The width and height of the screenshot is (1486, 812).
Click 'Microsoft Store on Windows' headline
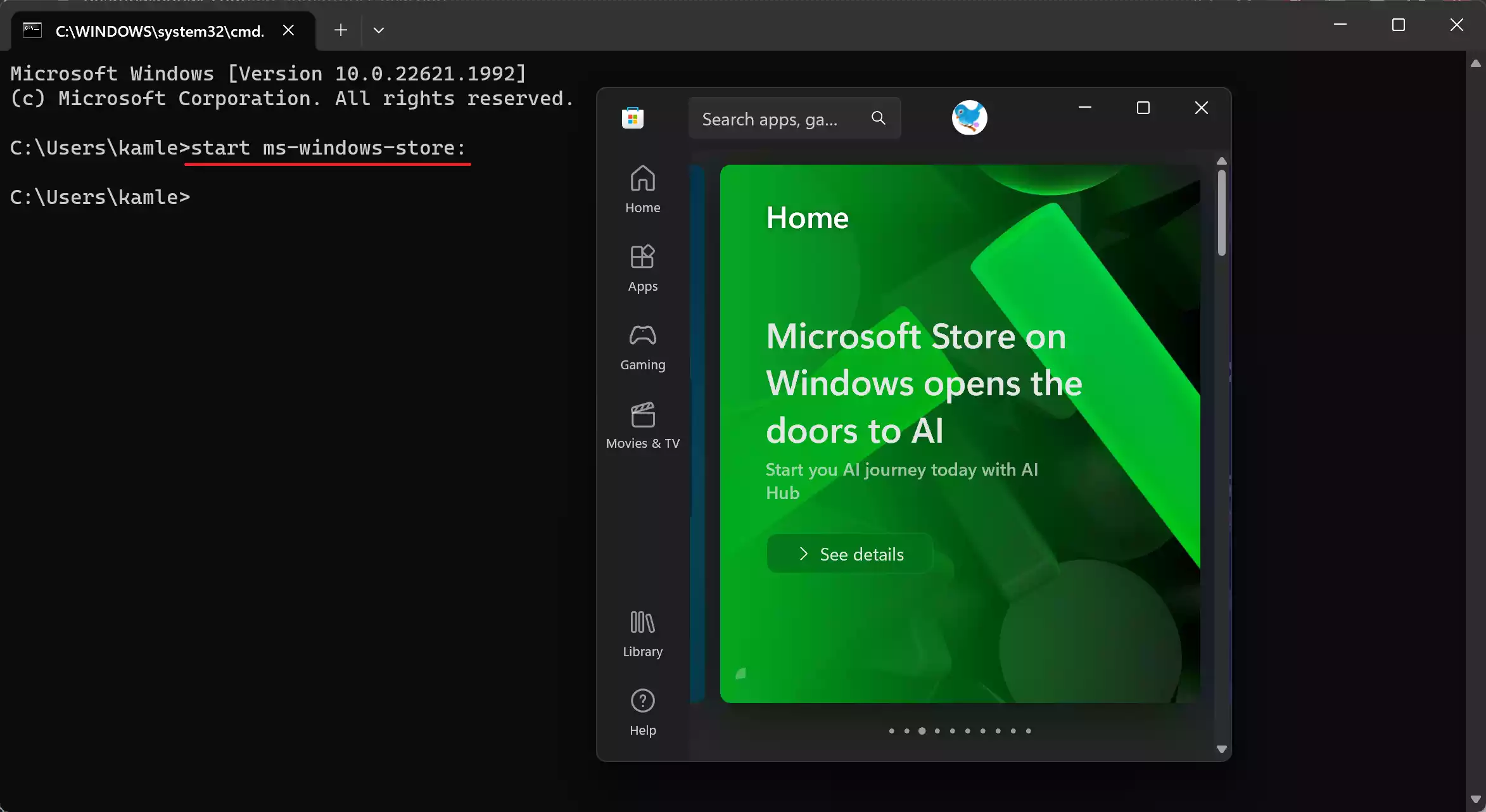coord(924,383)
